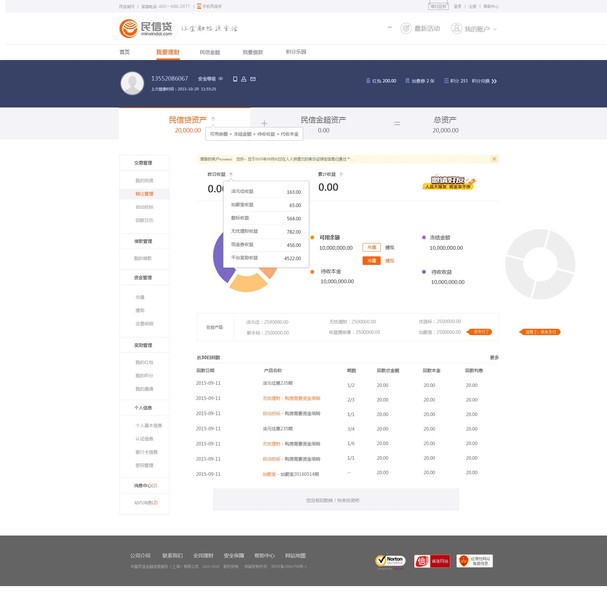The height and width of the screenshot is (600, 607).
Task: Click the yellow donut chart segment
Action: 248,283
